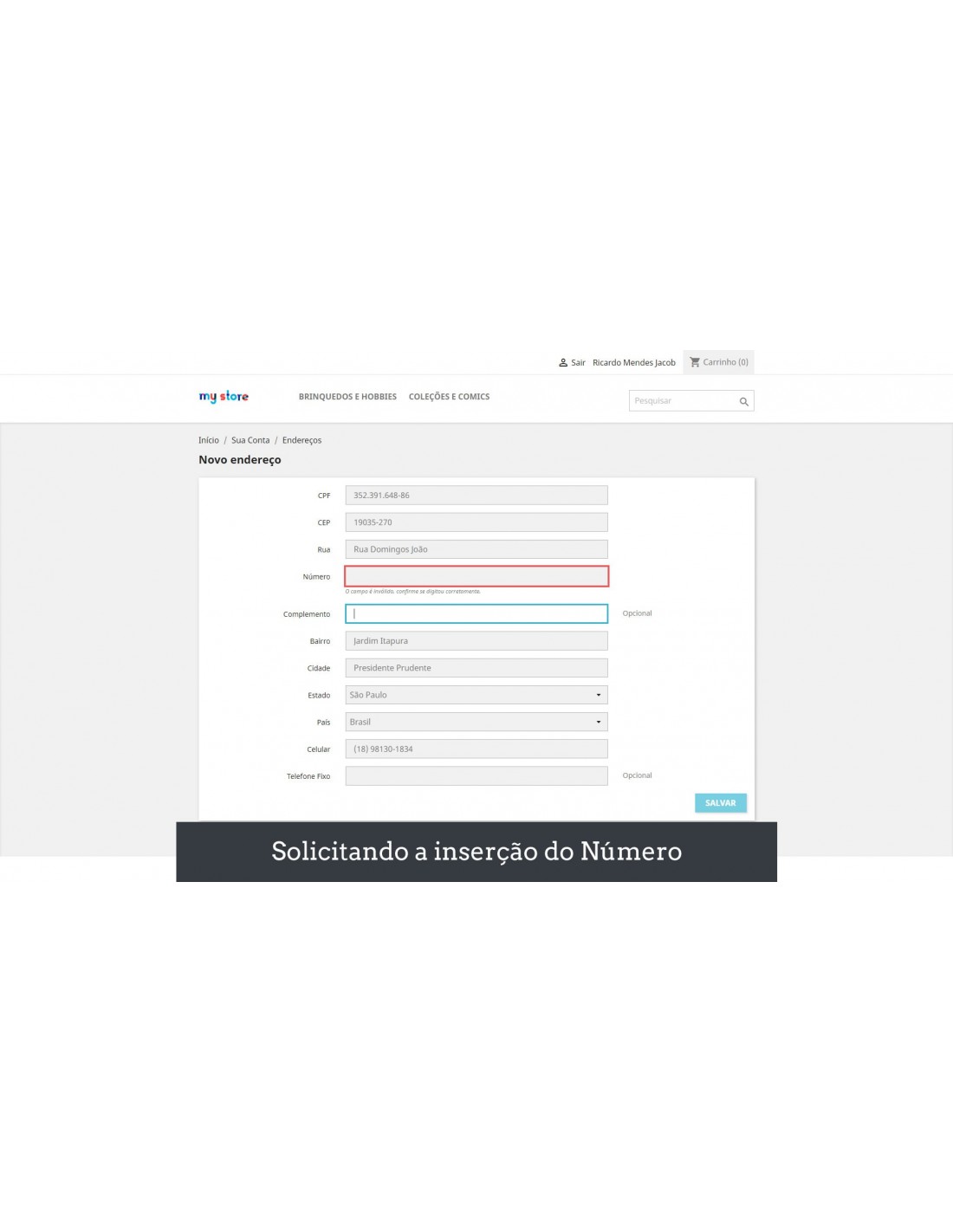Open Brinquedos e Hobbies menu
953x1232 pixels.
[x=347, y=397]
